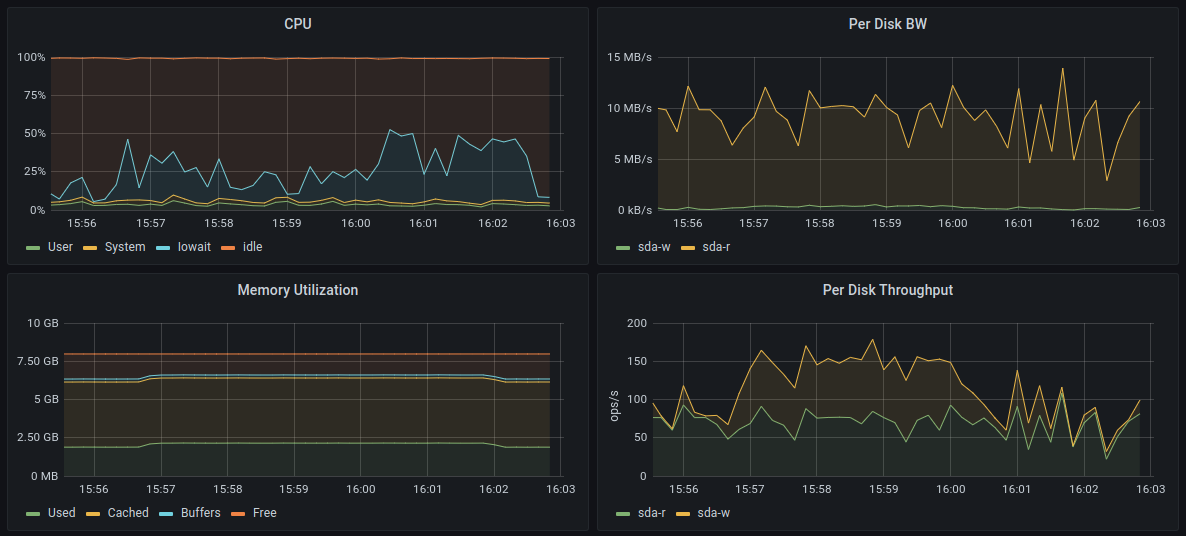The image size is (1186, 536).
Task: Click sda-w label in Per Disk Throughput legend
Action: pos(715,513)
